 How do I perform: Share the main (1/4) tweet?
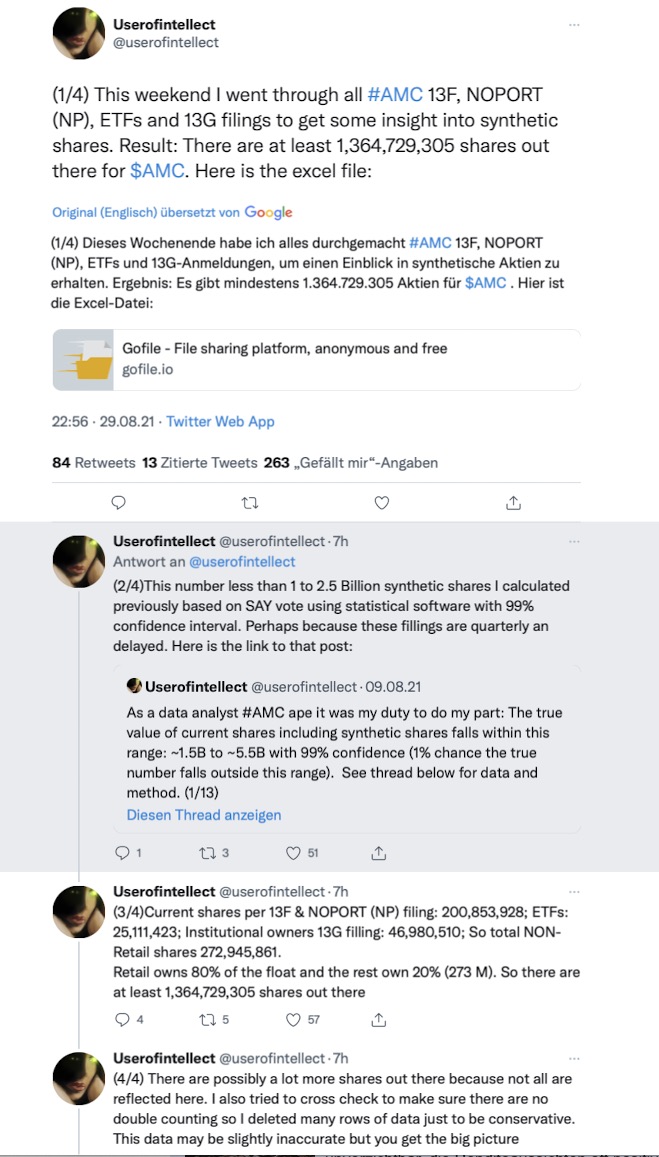tap(513, 503)
